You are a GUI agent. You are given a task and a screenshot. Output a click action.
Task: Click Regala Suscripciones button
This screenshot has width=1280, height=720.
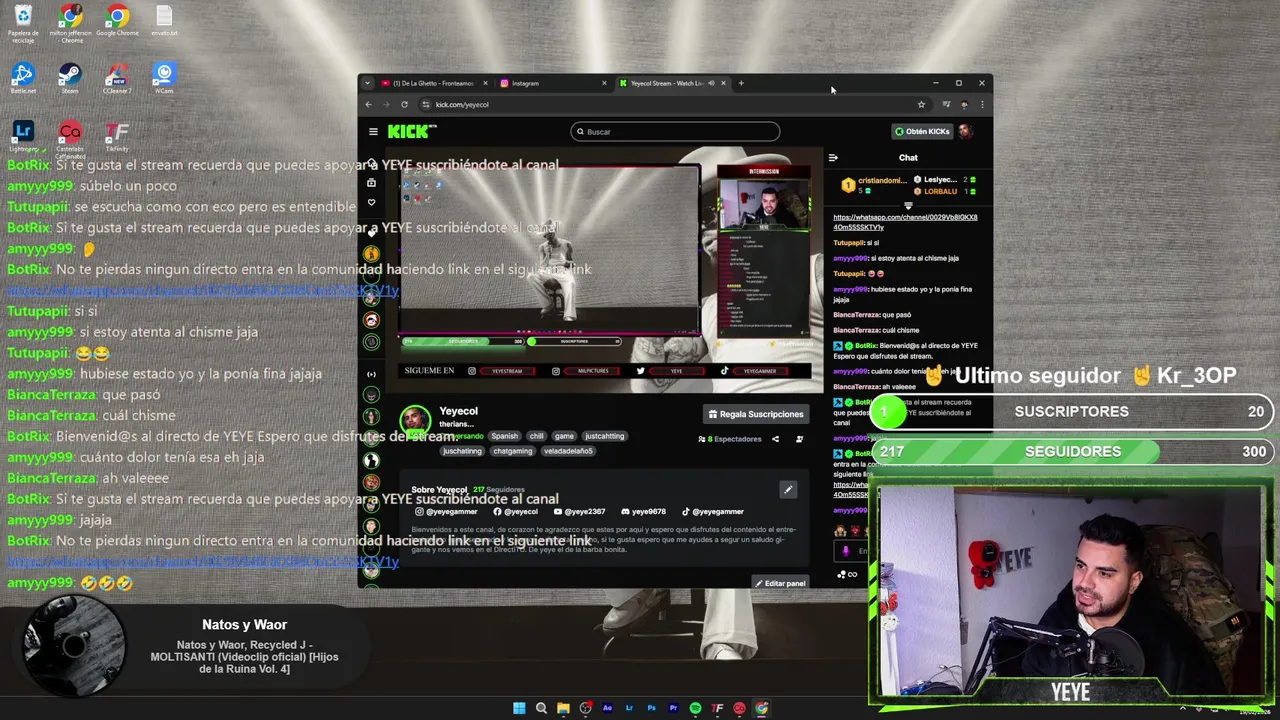[756, 414]
